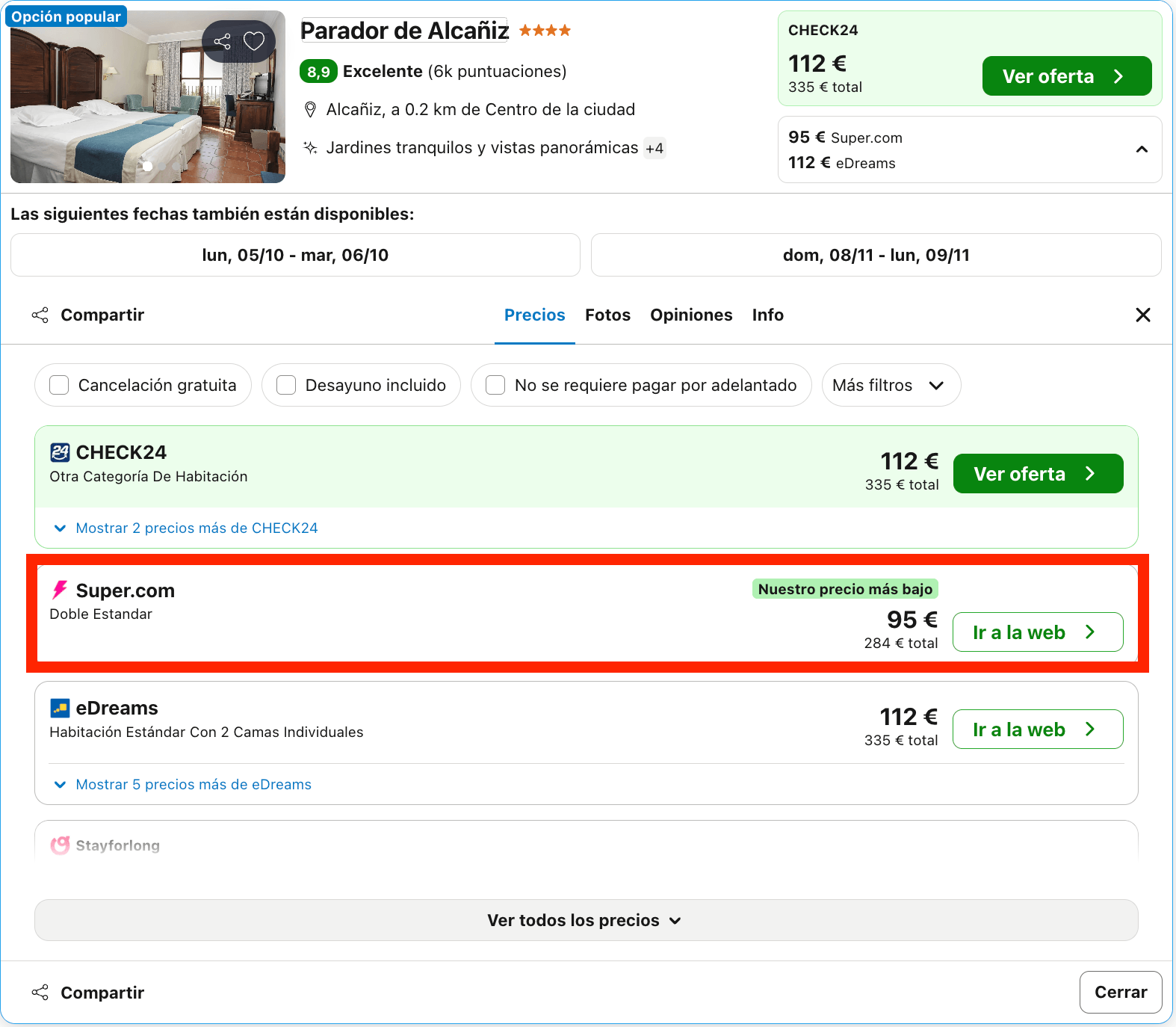Click the Cerrar button

click(1121, 992)
